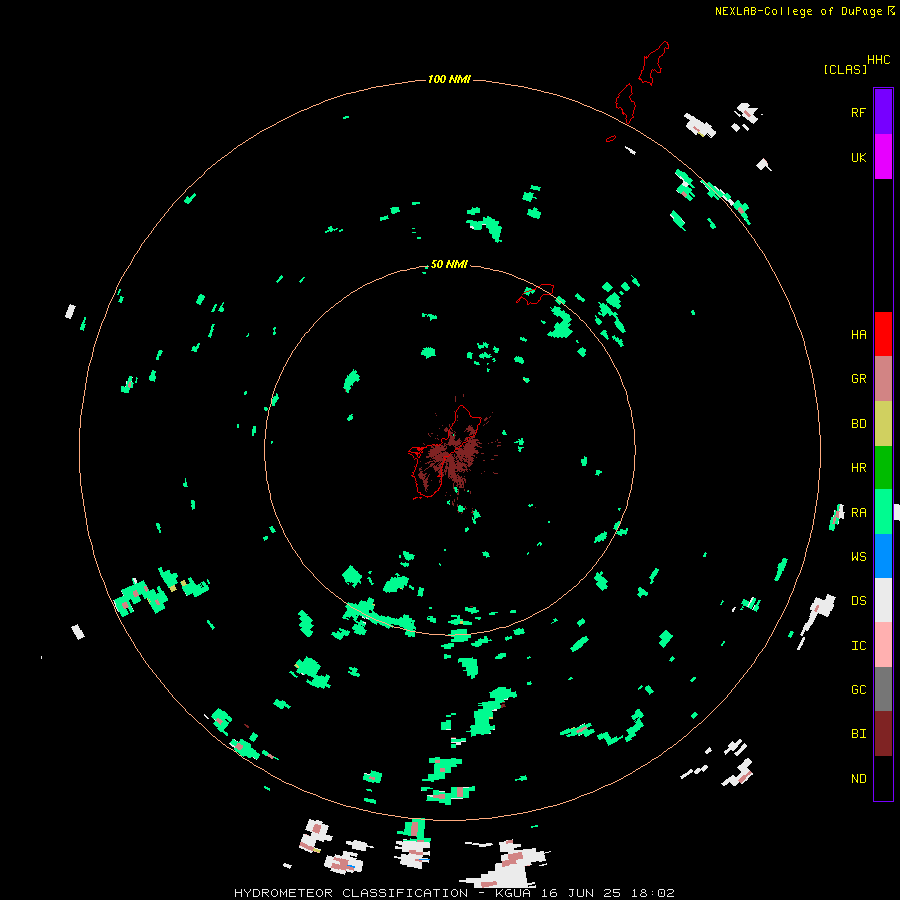
Task: Click the red HA legend swatch
Action: (883, 334)
